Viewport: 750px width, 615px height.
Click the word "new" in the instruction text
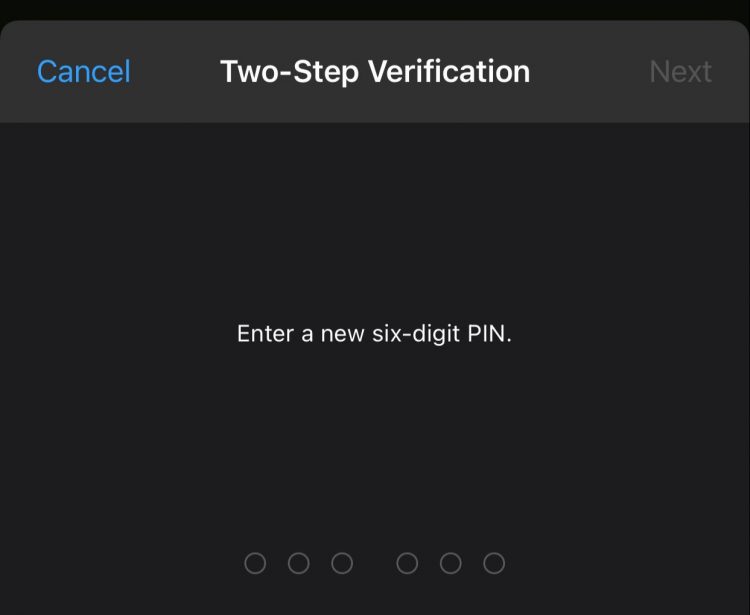(340, 334)
